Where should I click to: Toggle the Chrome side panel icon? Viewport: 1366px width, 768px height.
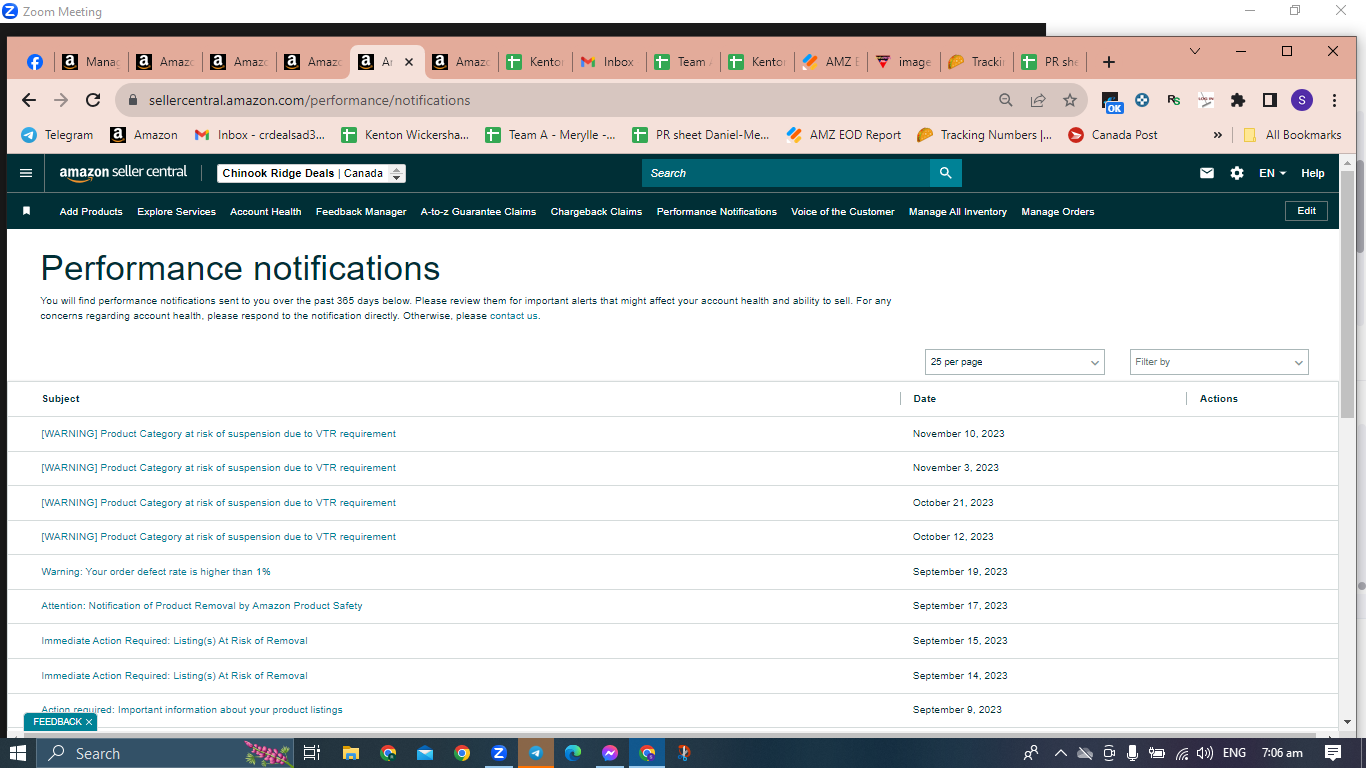1270,100
